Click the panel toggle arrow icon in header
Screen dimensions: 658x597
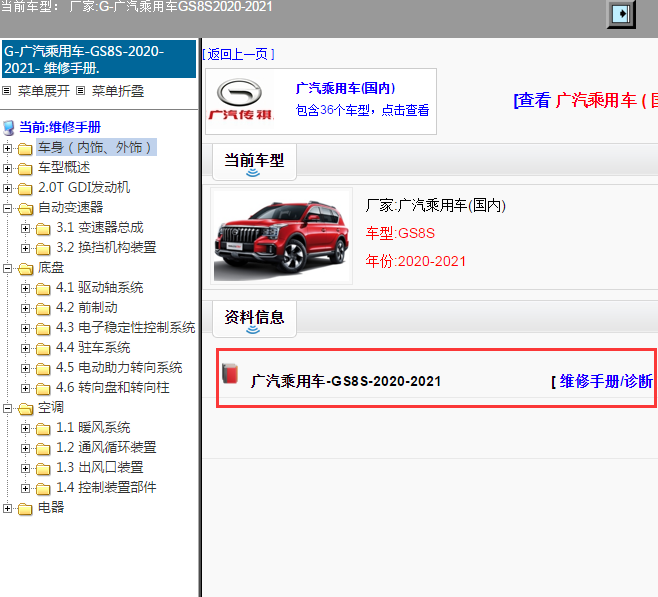[621, 14]
